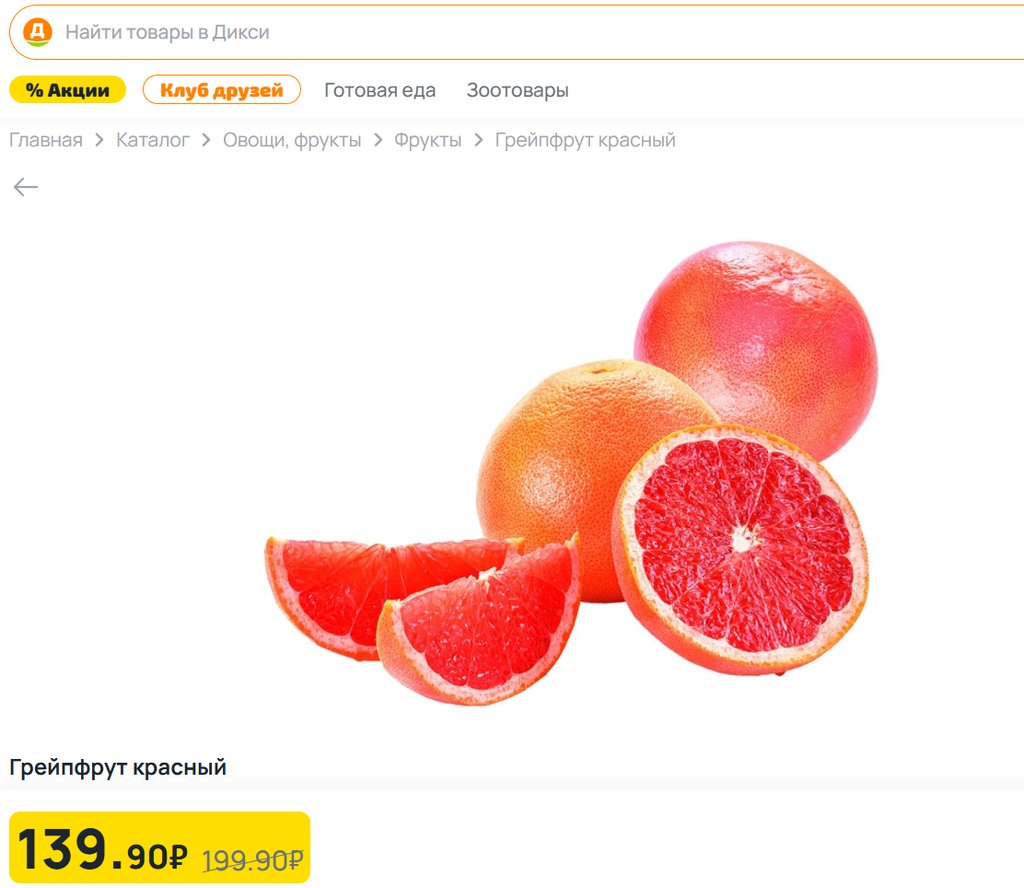The image size is (1024, 888).
Task: Click the Грейпфрут красный product title
Action: [x=118, y=767]
